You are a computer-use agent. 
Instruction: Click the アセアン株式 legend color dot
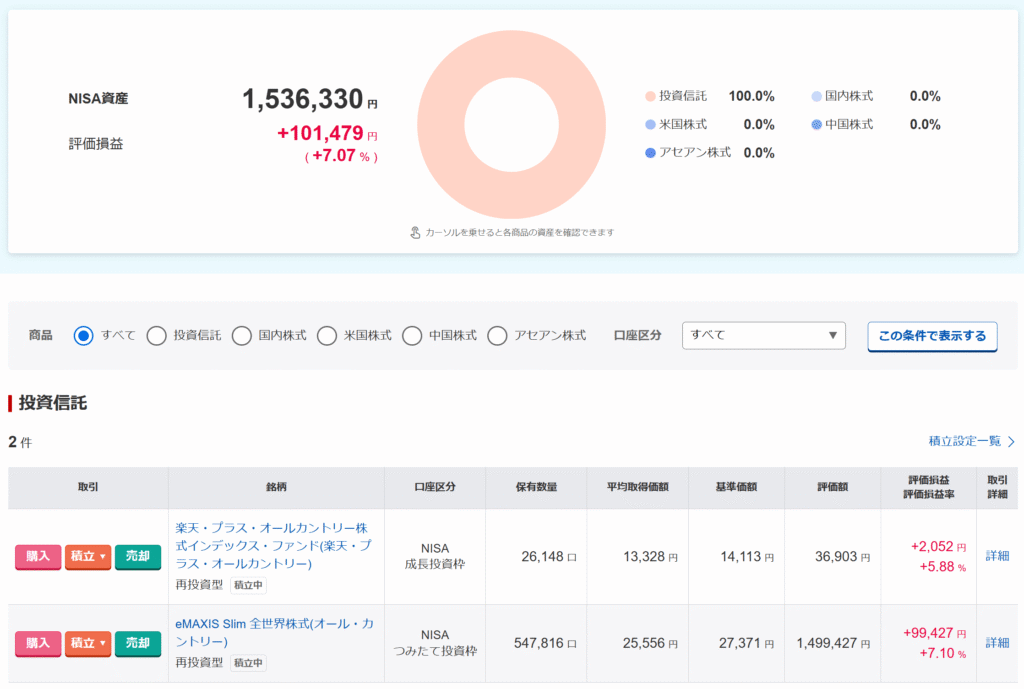650,153
